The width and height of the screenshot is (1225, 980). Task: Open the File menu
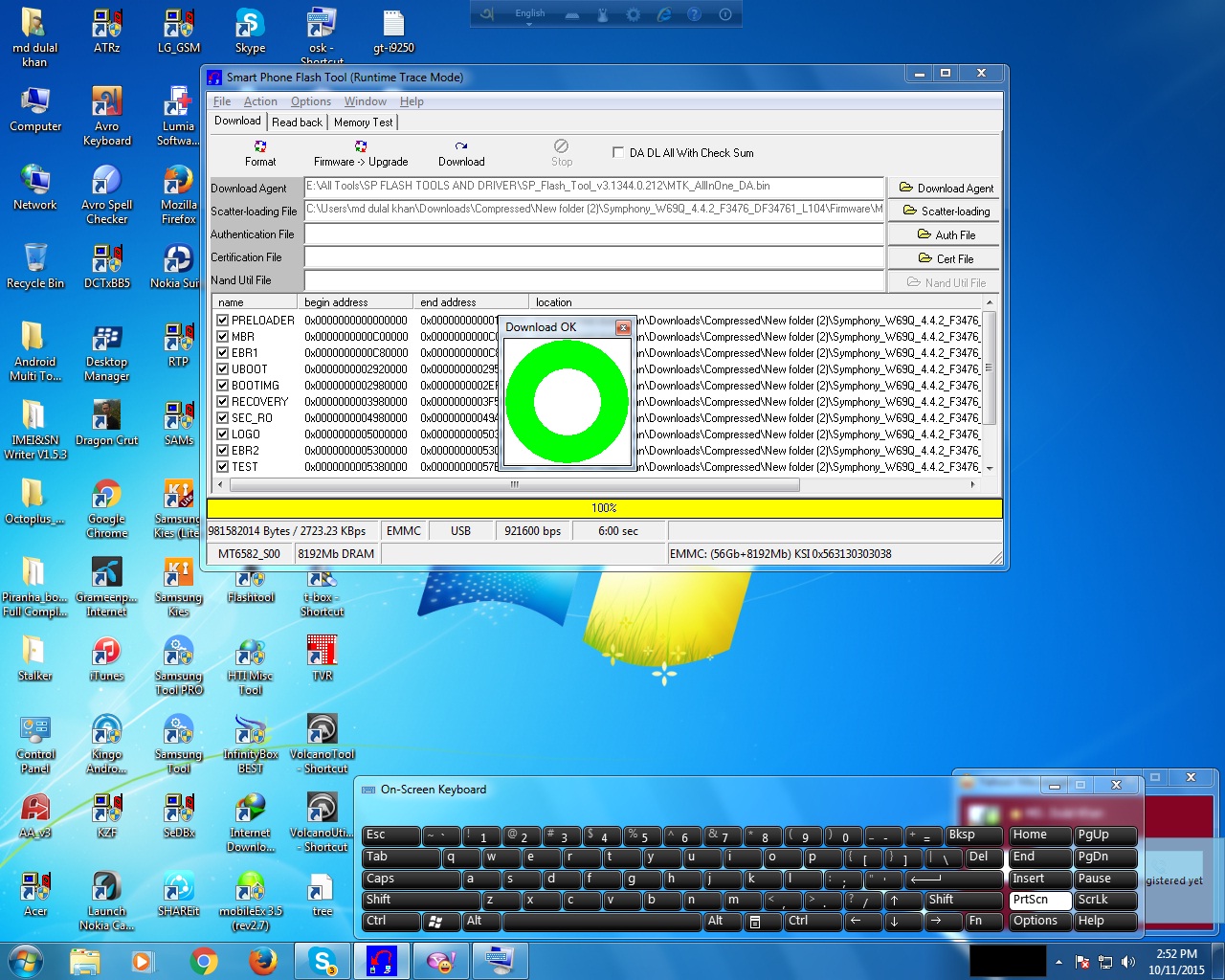pos(222,101)
